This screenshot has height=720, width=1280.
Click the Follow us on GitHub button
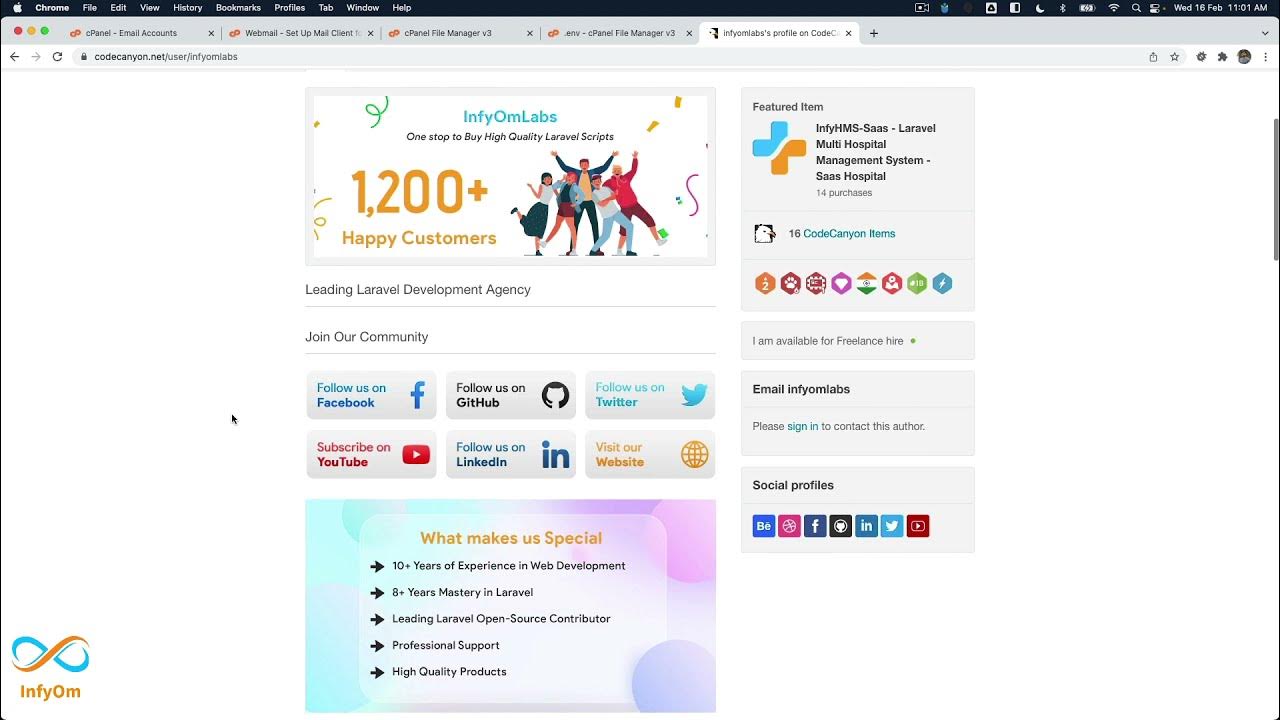tap(511, 395)
